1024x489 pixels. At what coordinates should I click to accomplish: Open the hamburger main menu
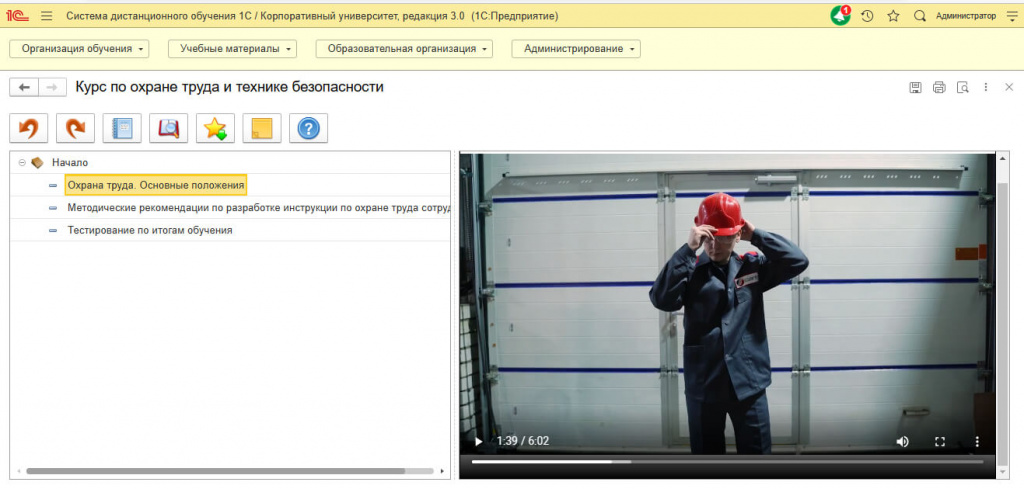(46, 16)
